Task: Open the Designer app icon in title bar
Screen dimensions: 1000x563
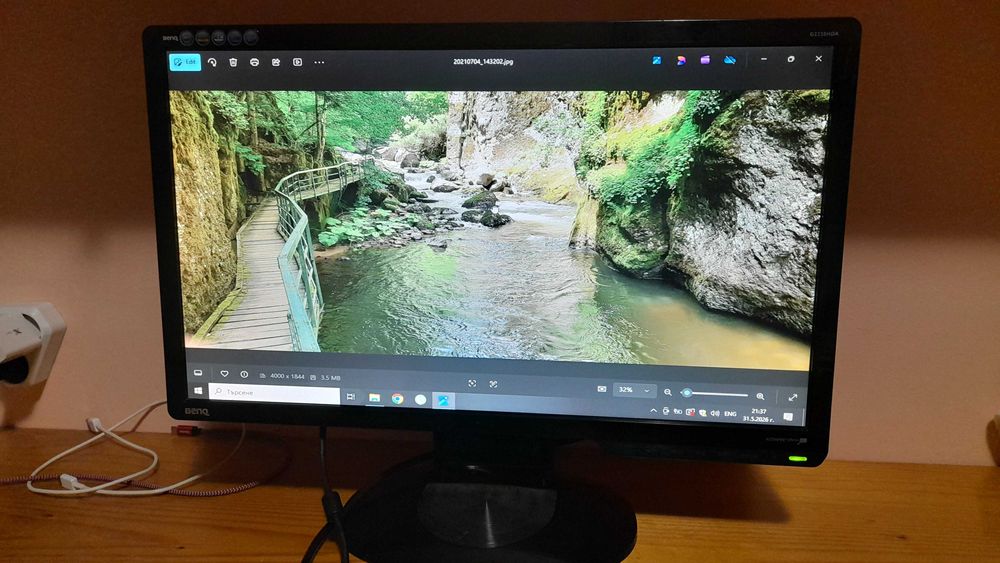Action: point(681,61)
